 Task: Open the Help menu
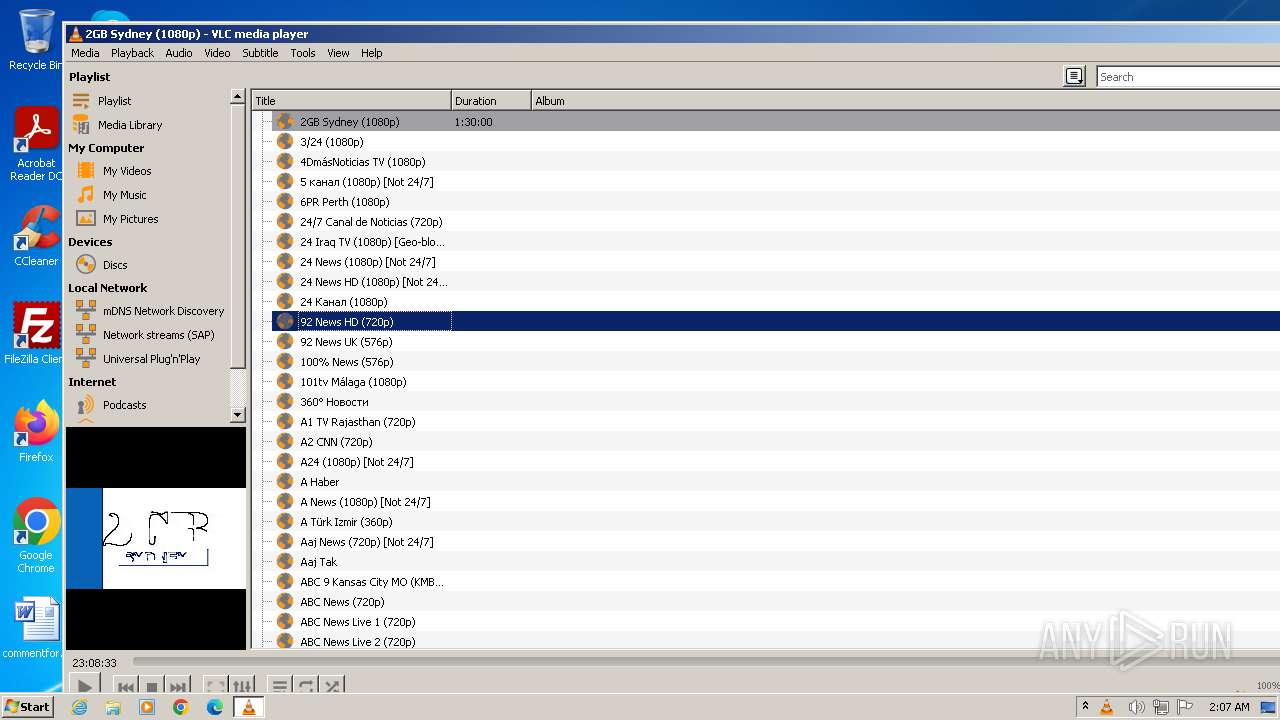click(x=371, y=53)
